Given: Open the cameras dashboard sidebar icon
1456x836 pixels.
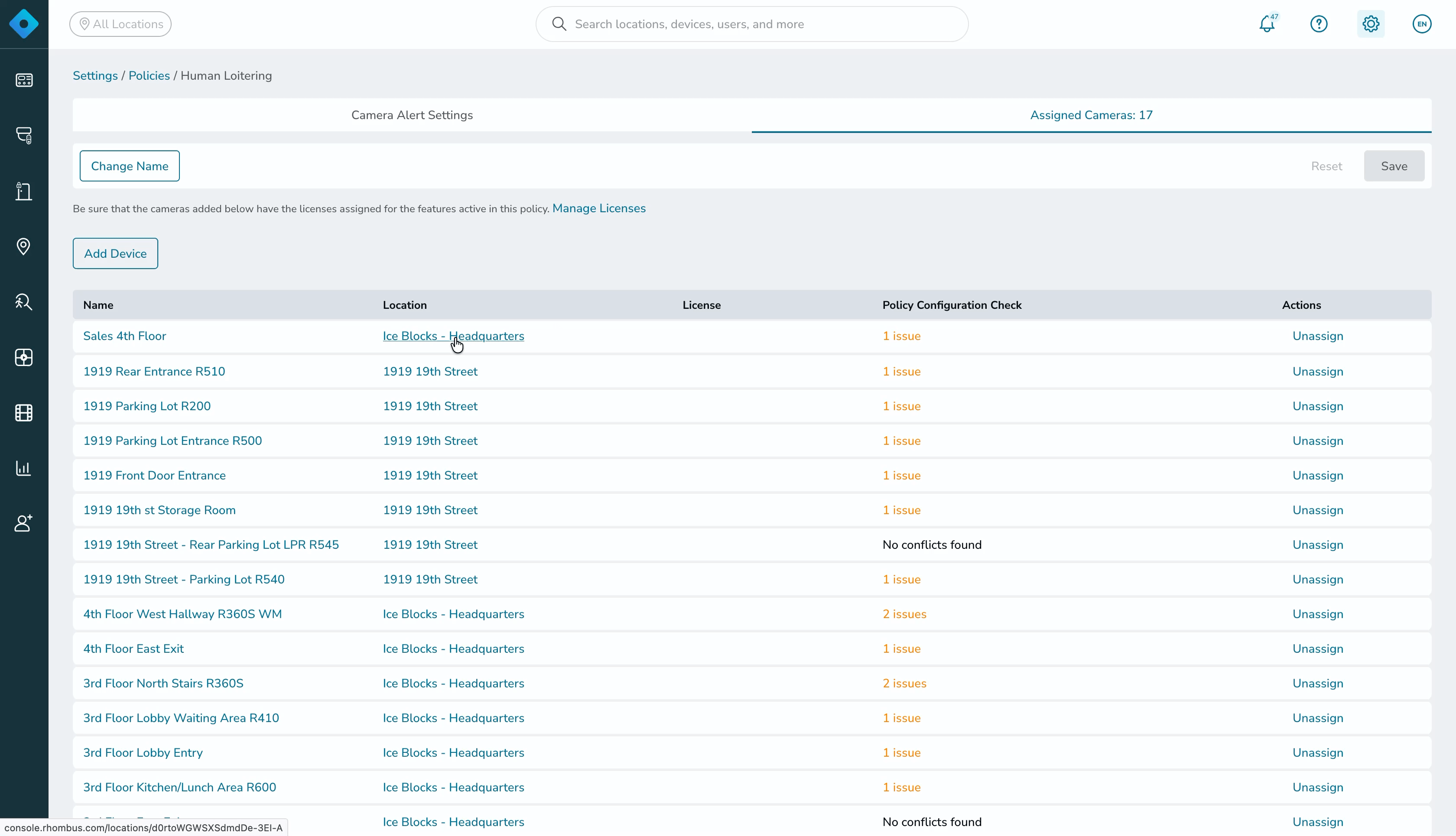Looking at the screenshot, I should [23, 80].
